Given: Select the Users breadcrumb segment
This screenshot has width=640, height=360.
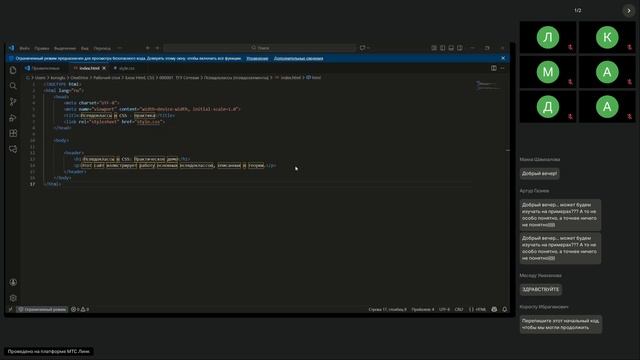Looking at the screenshot, I should tap(40, 78).
